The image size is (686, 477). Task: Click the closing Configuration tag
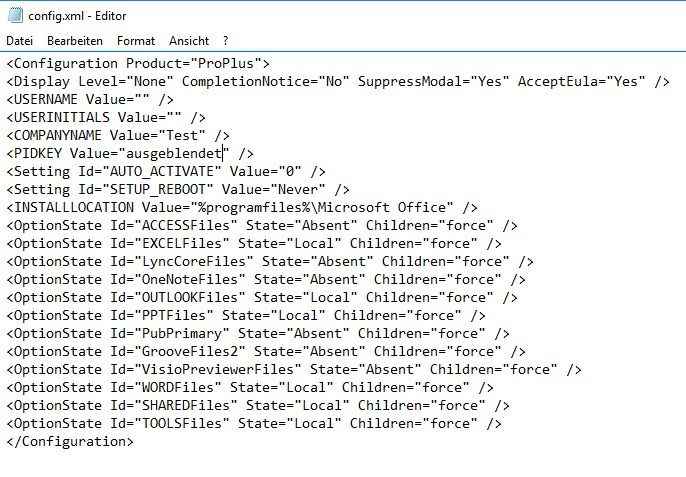pos(70,442)
